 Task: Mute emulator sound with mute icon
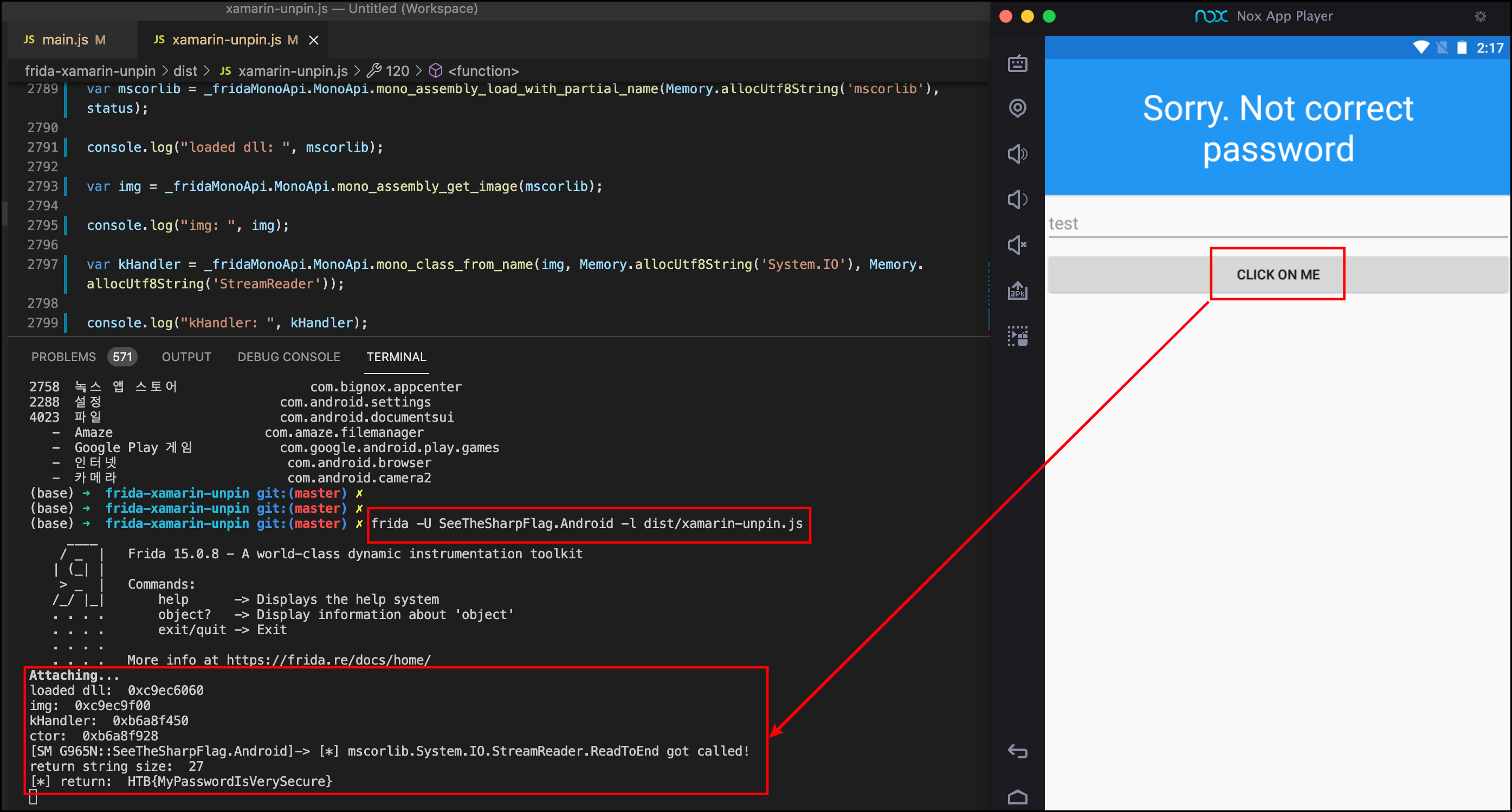1017,245
